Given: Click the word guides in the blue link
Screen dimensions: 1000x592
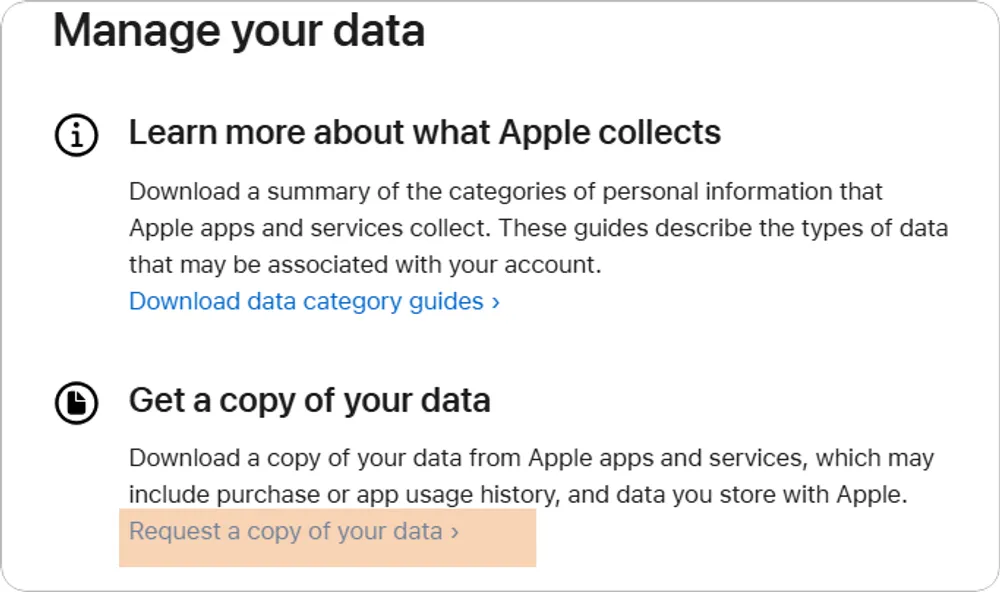Looking at the screenshot, I should [x=447, y=301].
